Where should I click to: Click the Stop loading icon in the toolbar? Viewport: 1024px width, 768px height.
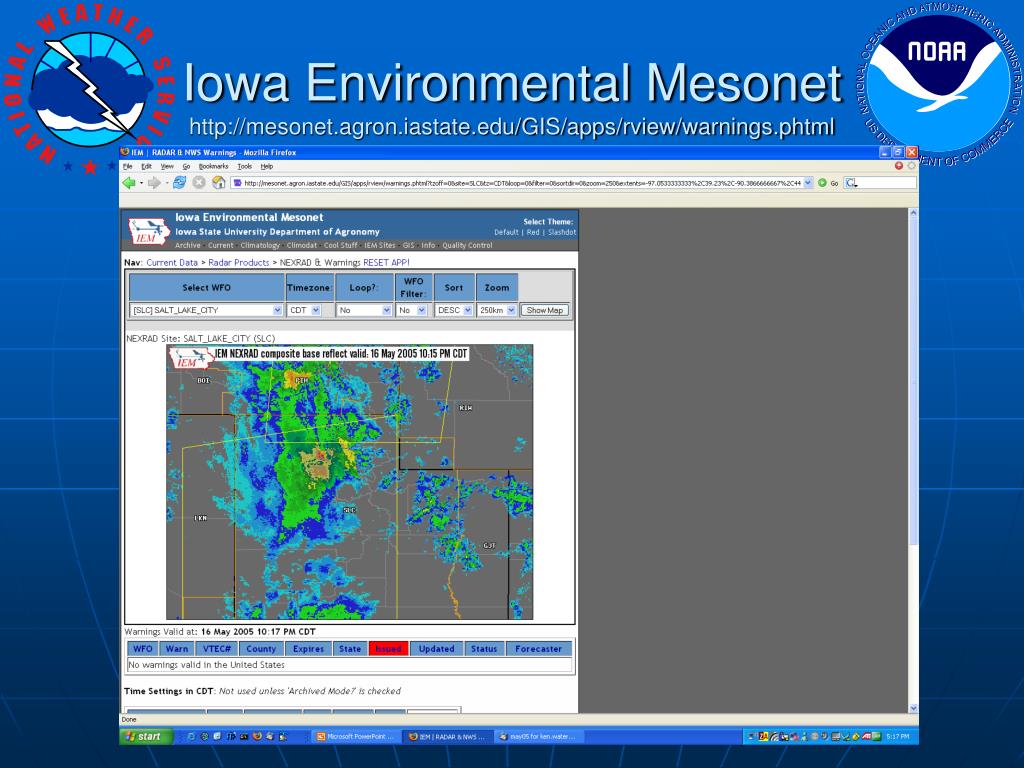pos(199,183)
